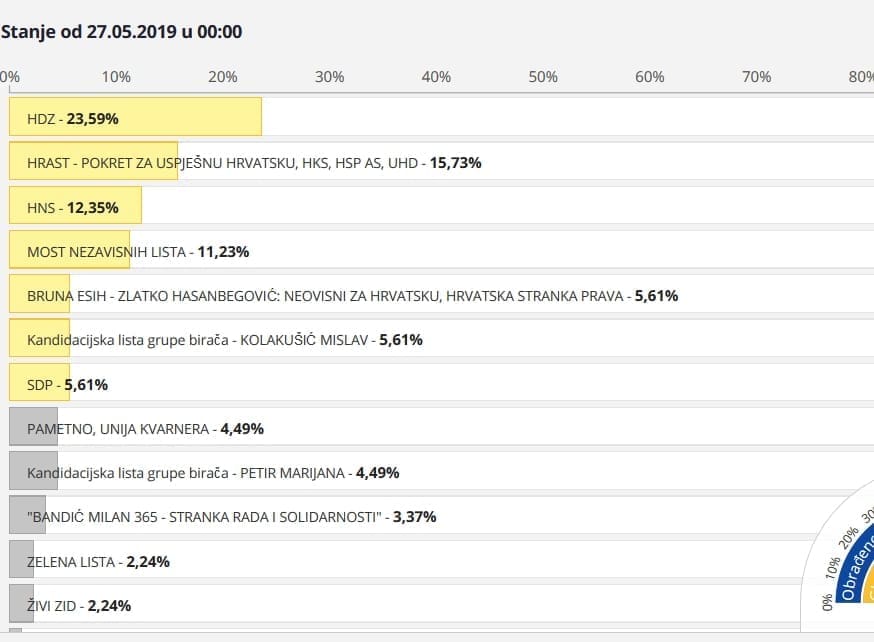Click the 40% axis tick label
Viewport: 874px width, 642px height.
tap(436, 77)
